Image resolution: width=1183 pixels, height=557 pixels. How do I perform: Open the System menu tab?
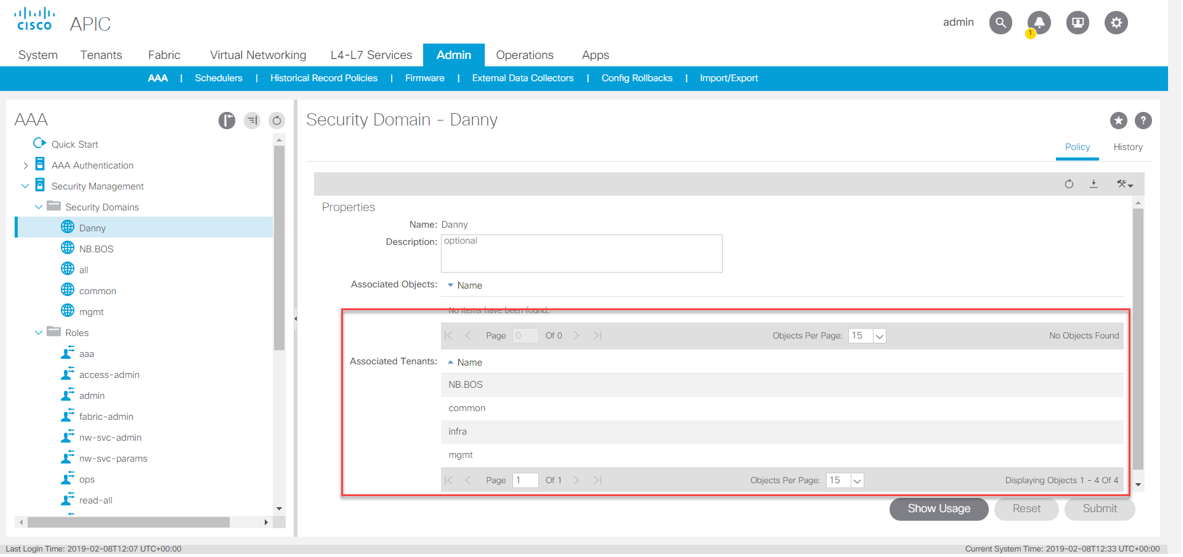(38, 55)
